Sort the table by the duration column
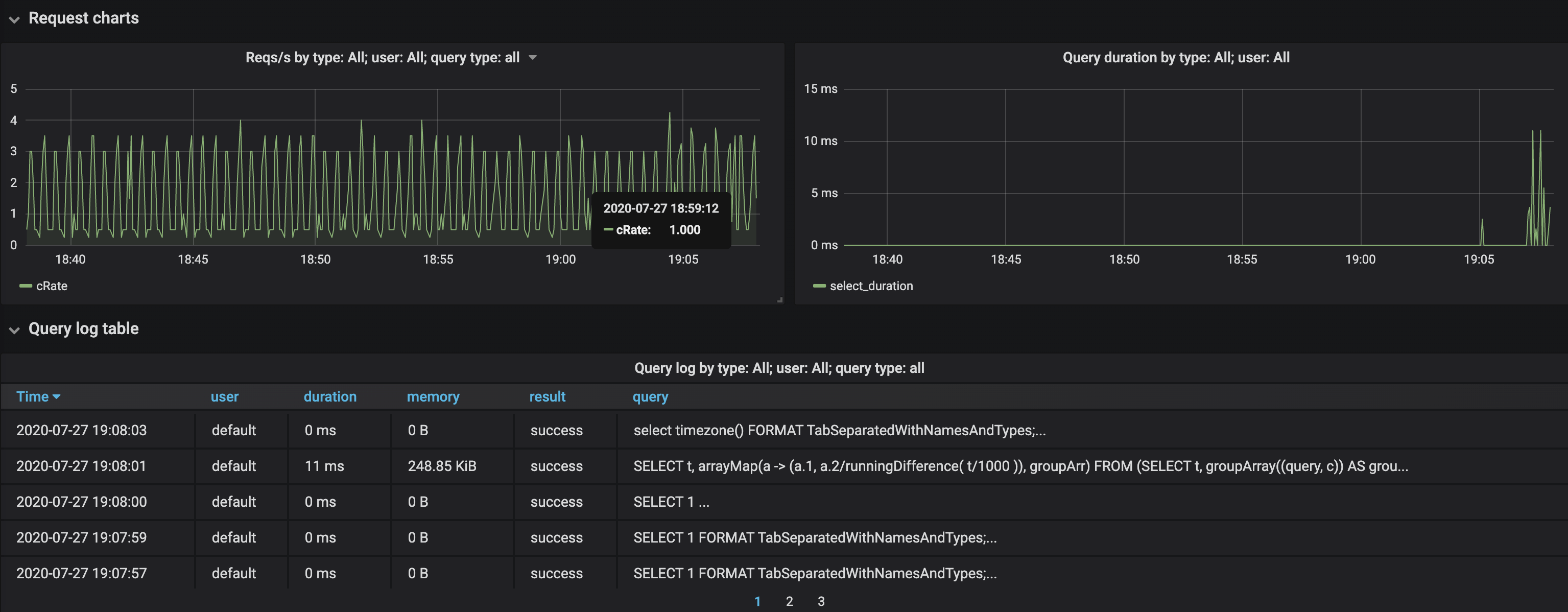This screenshot has width=1568, height=612. [x=330, y=396]
